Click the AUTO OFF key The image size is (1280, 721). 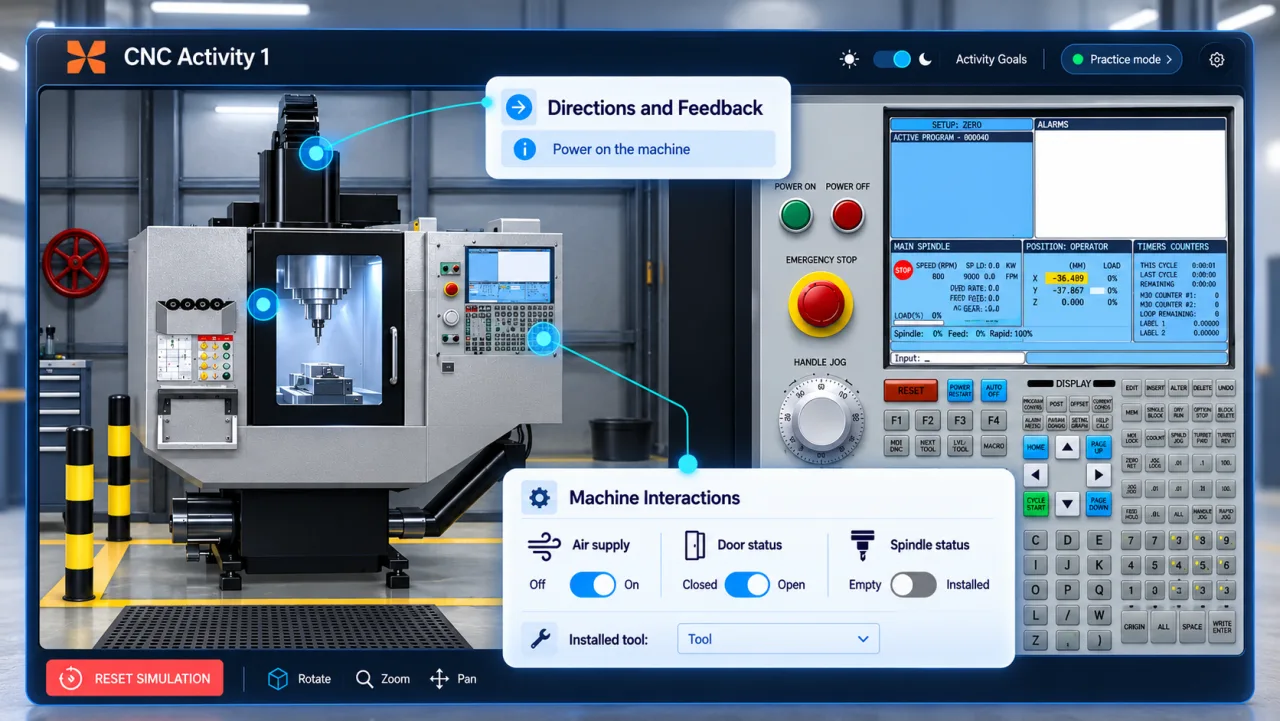click(x=993, y=391)
